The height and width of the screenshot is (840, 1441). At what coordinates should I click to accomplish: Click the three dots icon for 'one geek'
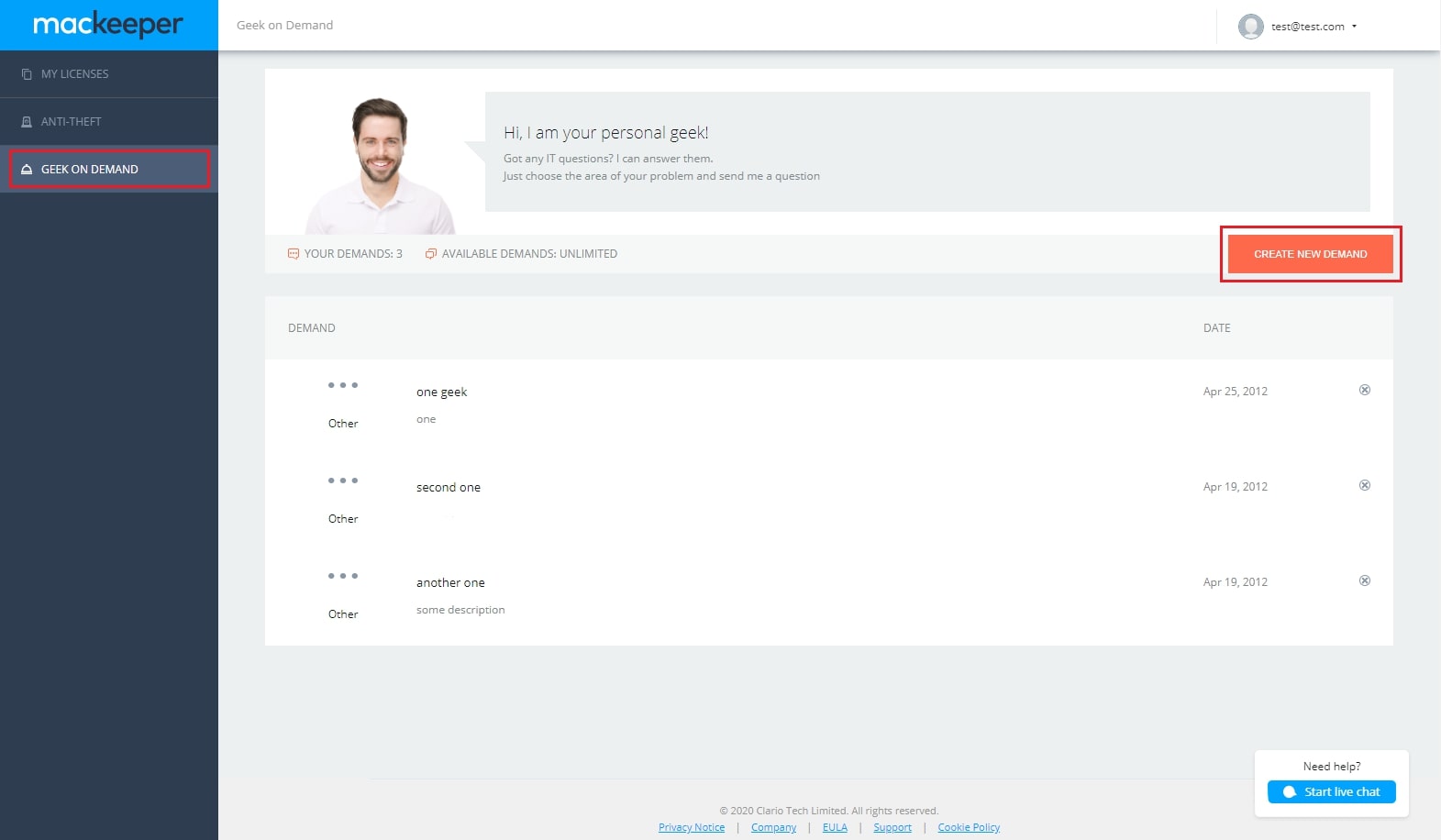[343, 385]
